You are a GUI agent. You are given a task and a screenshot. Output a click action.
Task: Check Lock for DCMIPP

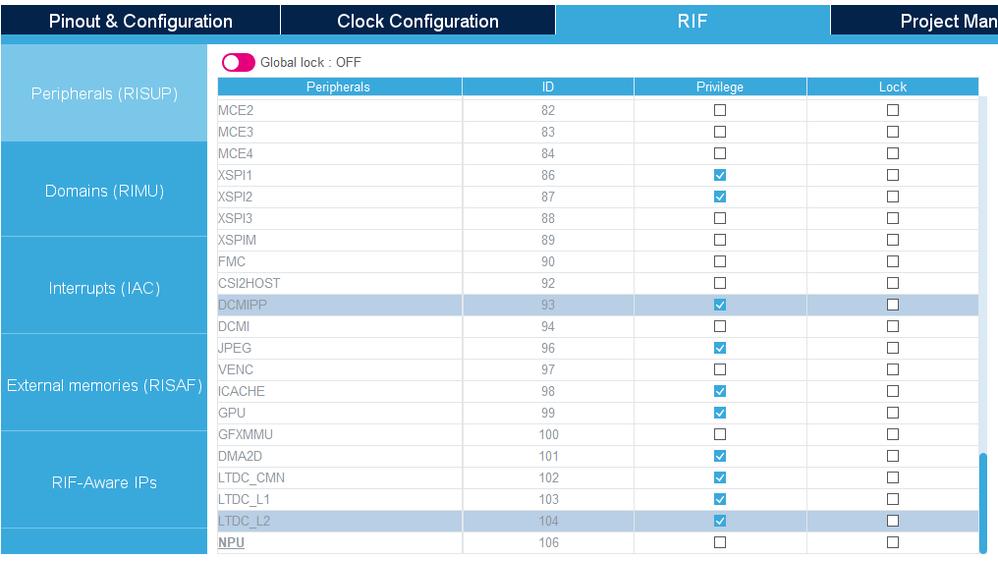tap(893, 305)
